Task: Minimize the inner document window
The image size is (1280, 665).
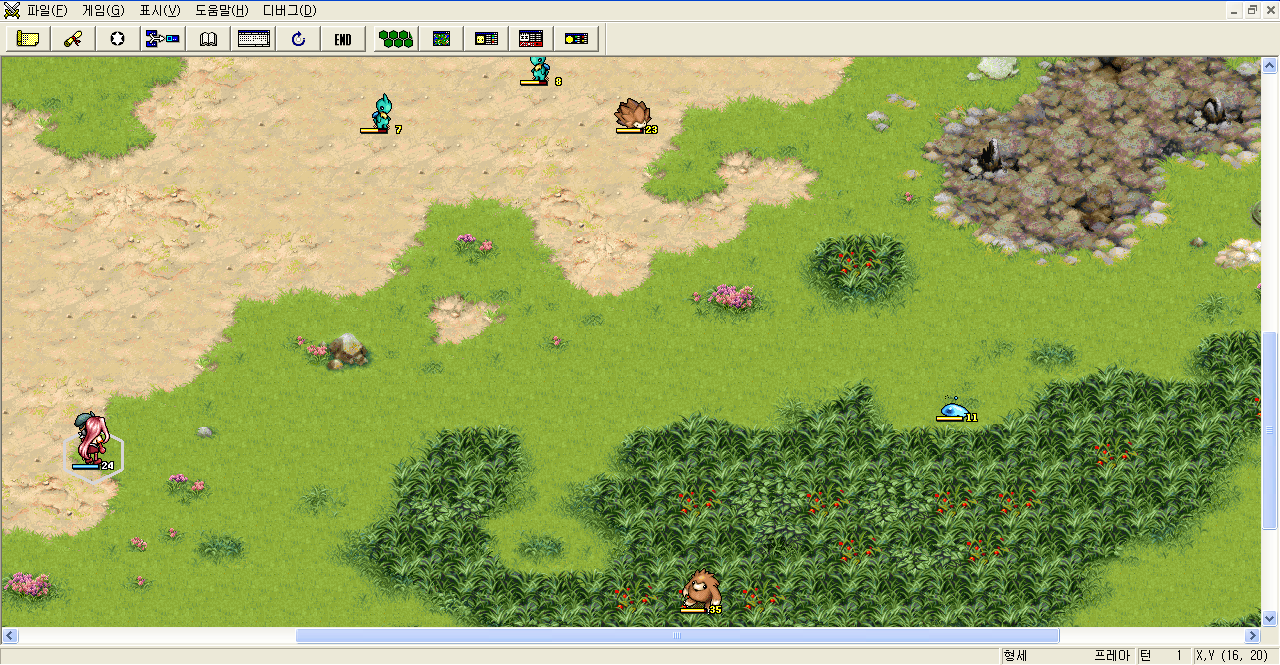Action: pos(1235,10)
